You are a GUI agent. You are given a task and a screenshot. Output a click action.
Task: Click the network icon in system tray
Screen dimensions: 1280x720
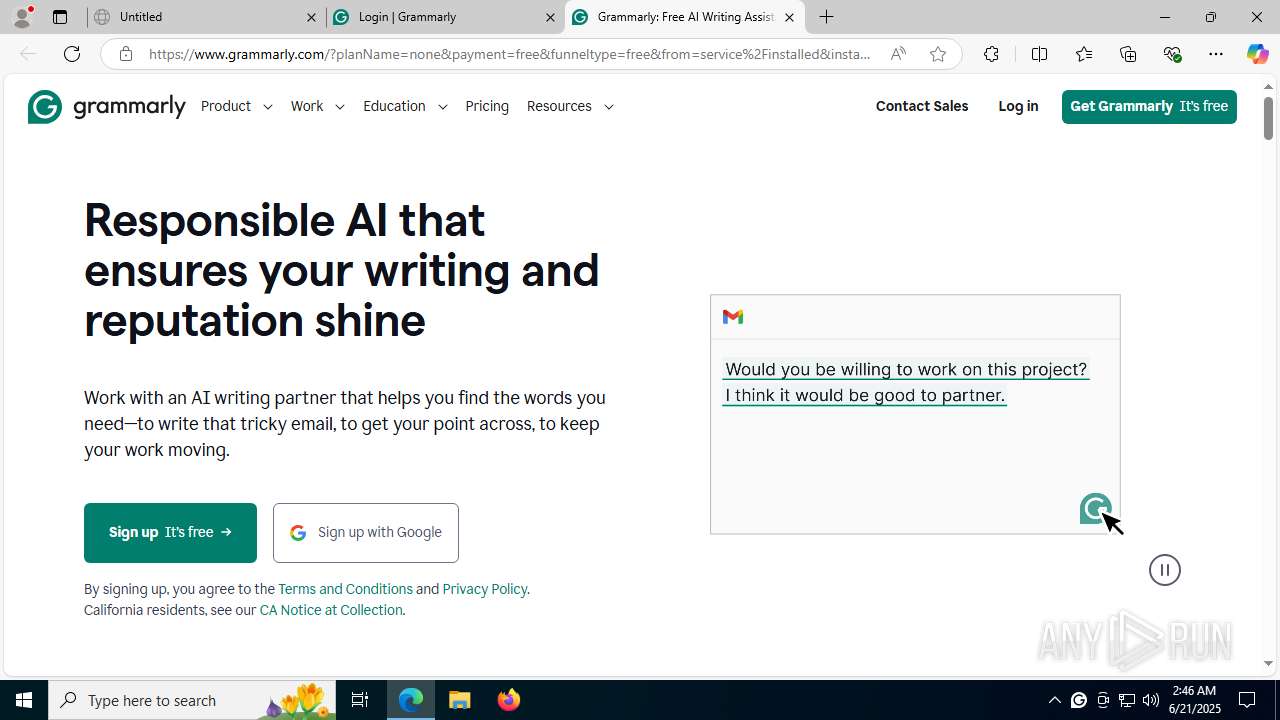[1127, 700]
